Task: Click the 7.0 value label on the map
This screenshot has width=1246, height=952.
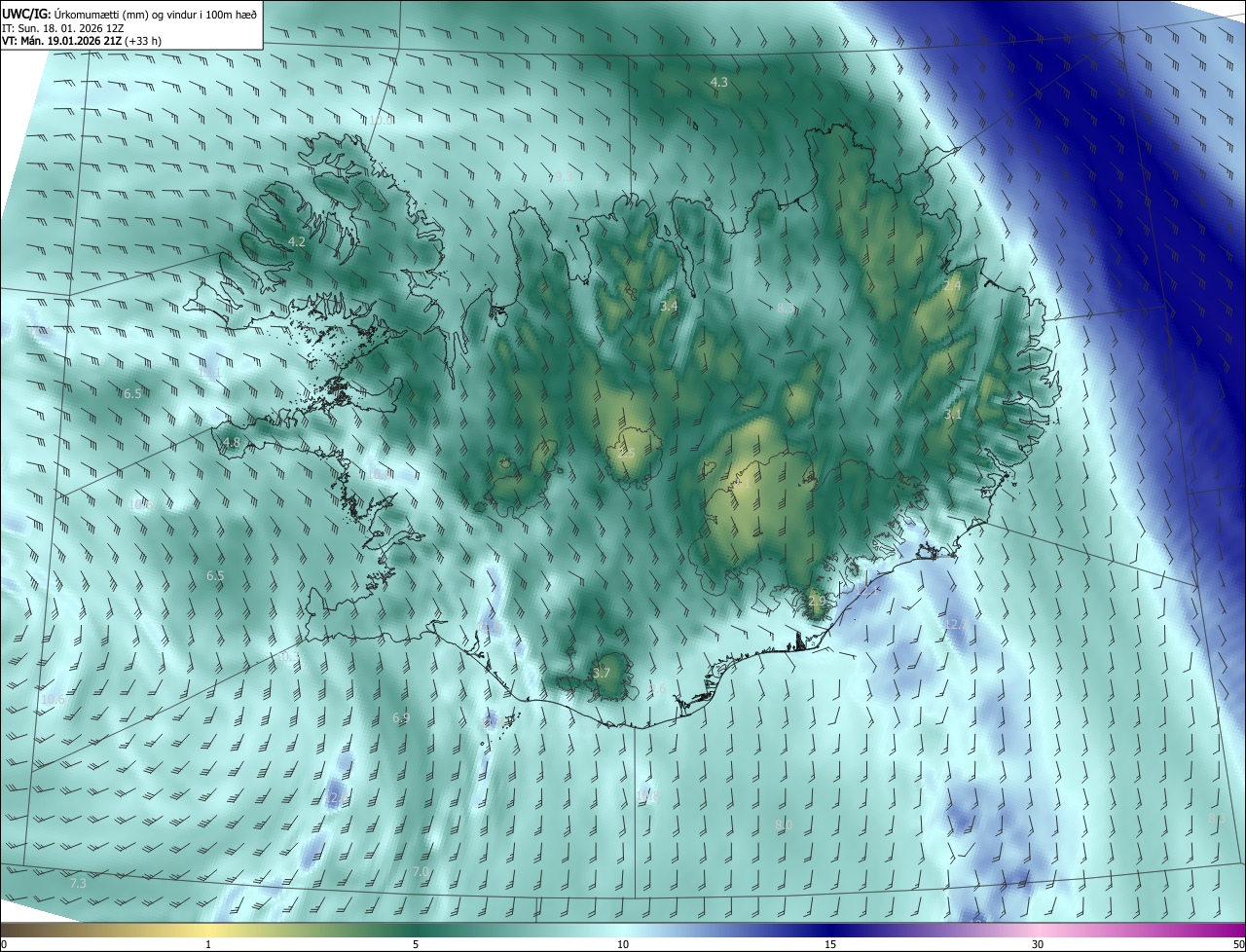Action: [421, 871]
